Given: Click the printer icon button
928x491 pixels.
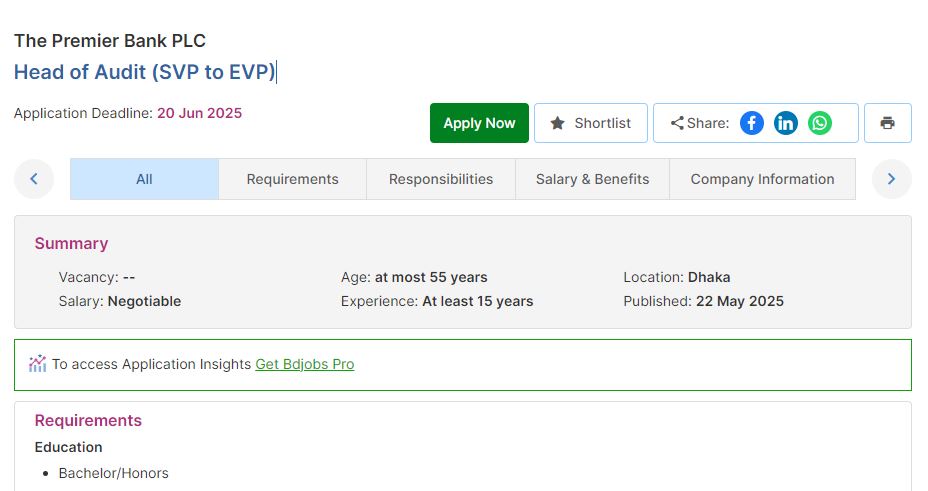Looking at the screenshot, I should 887,123.
